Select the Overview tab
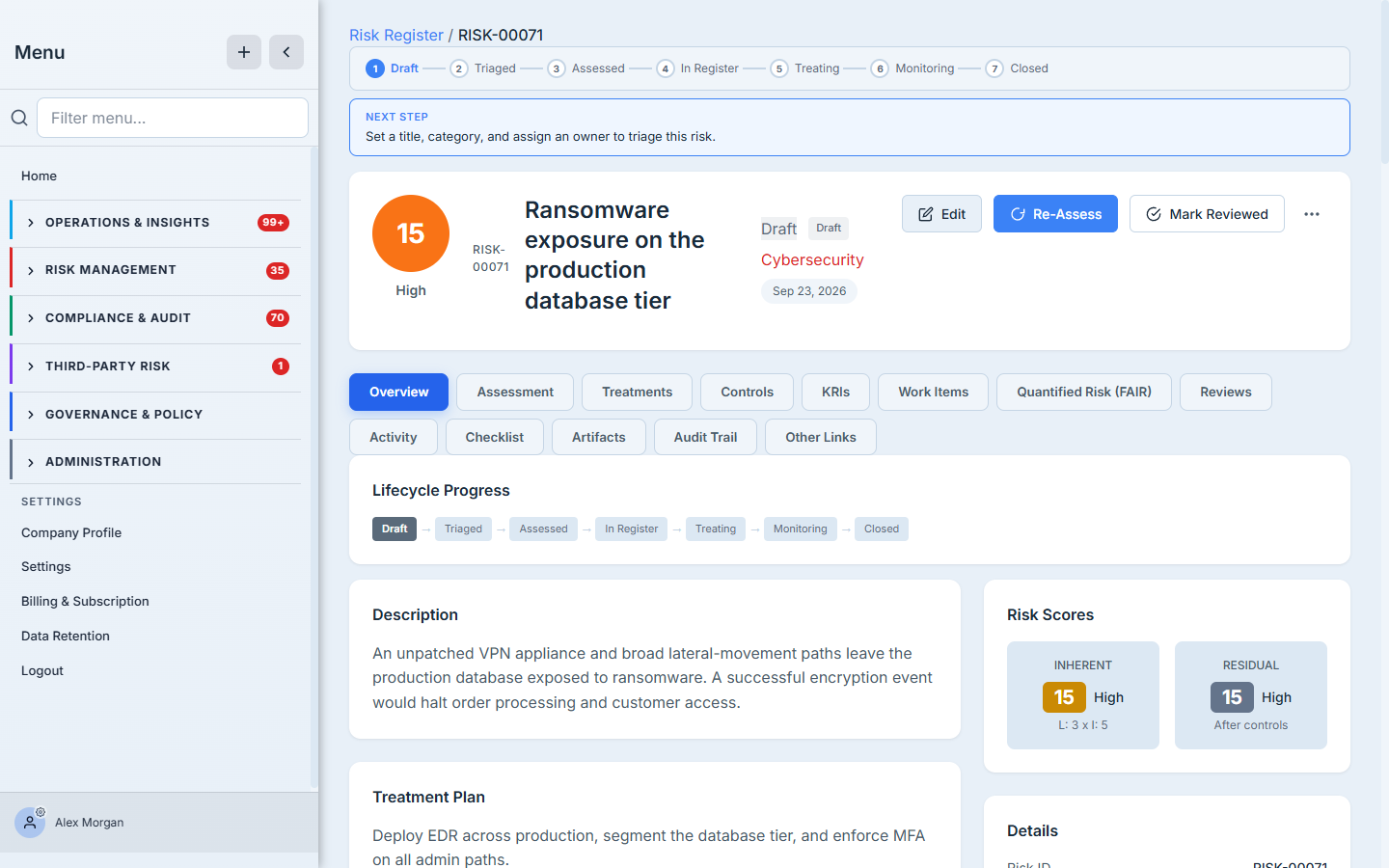This screenshot has height=868, width=1389. (x=398, y=392)
